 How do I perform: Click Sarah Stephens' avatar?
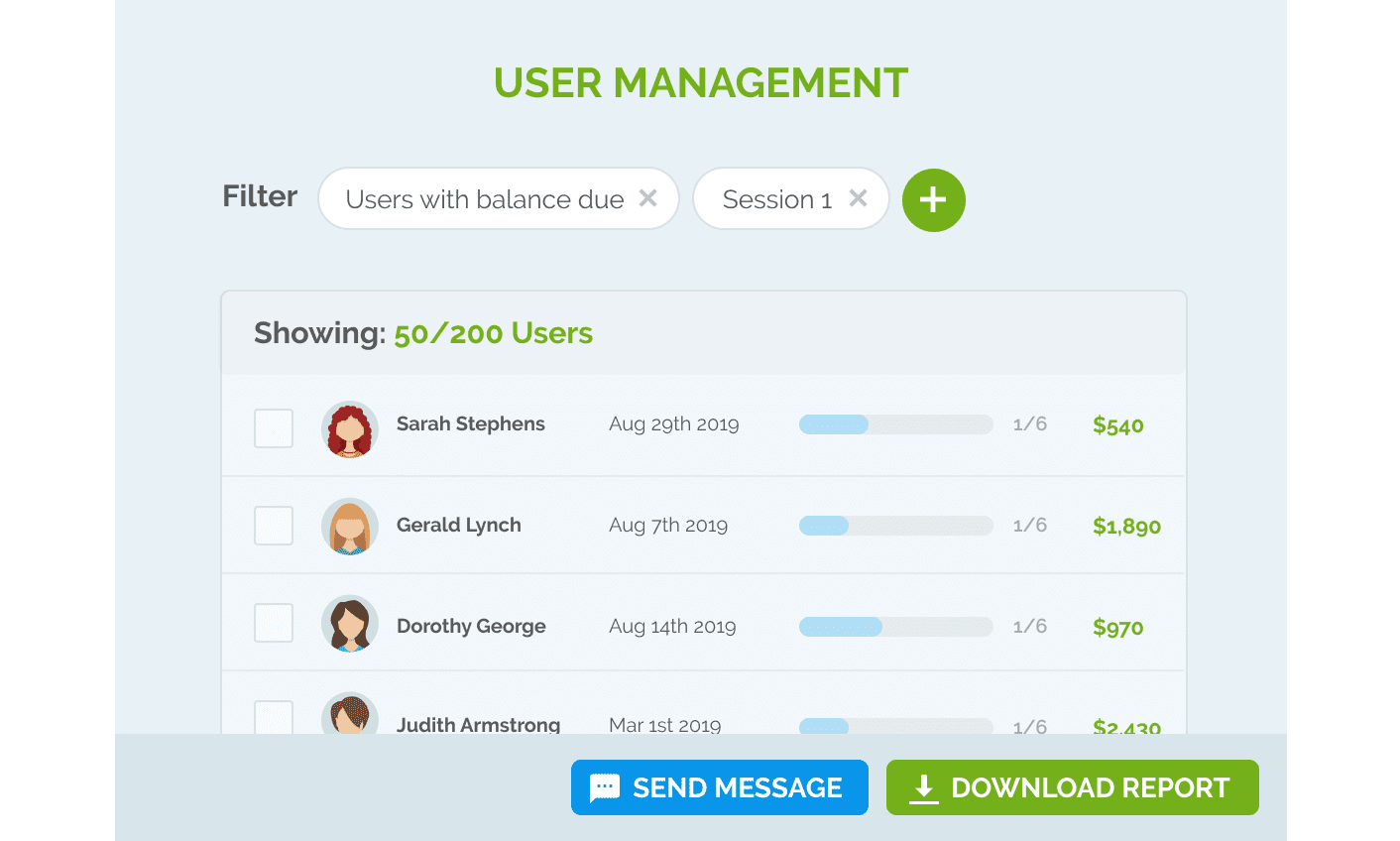click(x=350, y=428)
